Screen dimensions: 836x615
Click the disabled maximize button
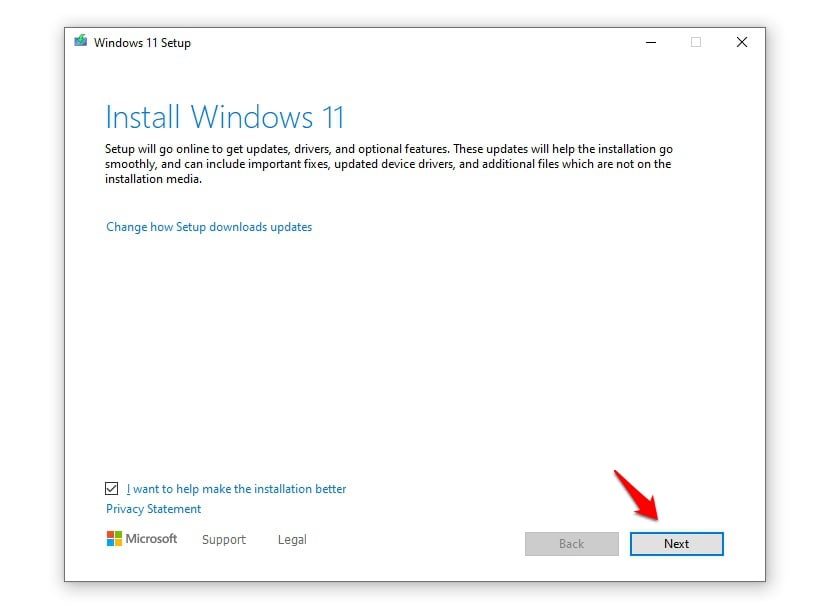pos(696,42)
